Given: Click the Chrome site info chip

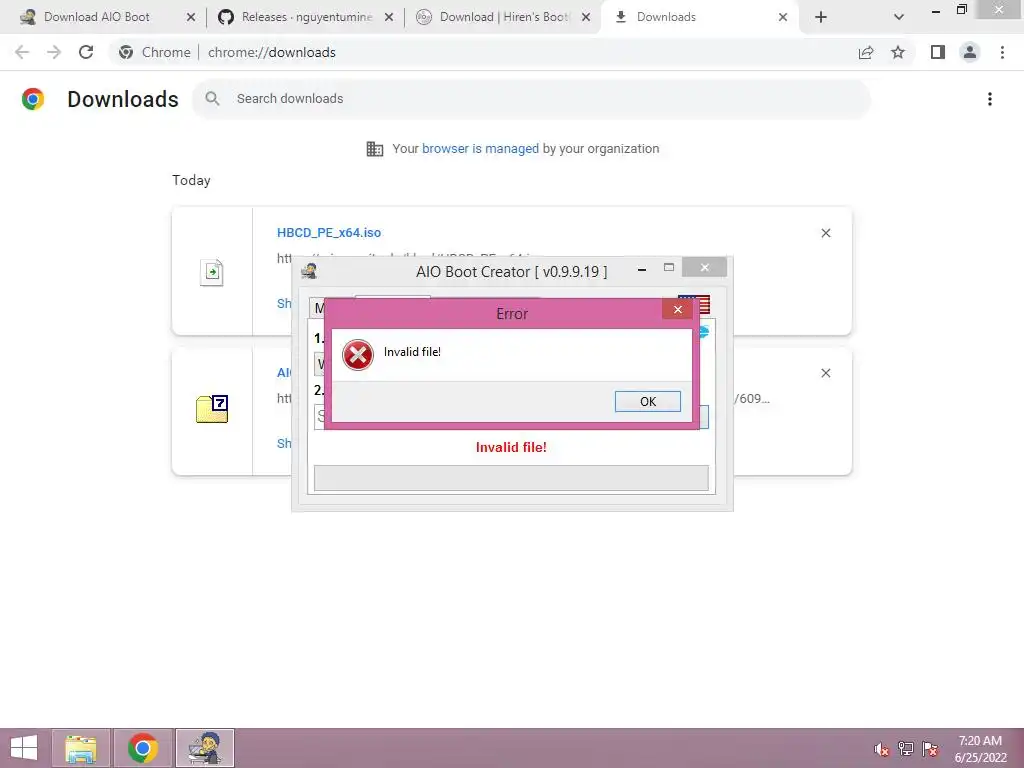Looking at the screenshot, I should pos(155,52).
